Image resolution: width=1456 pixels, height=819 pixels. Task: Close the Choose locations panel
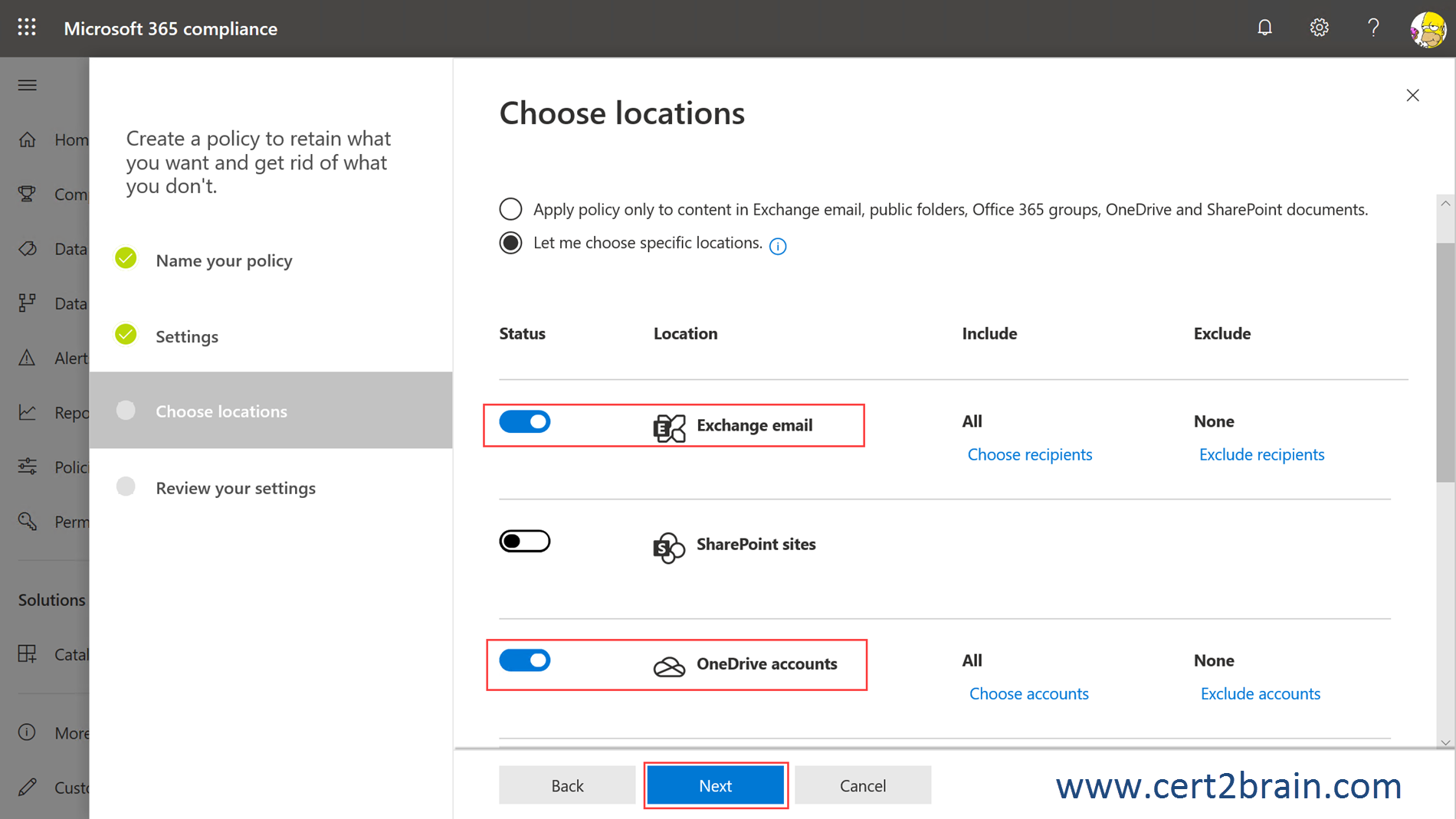(x=1412, y=95)
